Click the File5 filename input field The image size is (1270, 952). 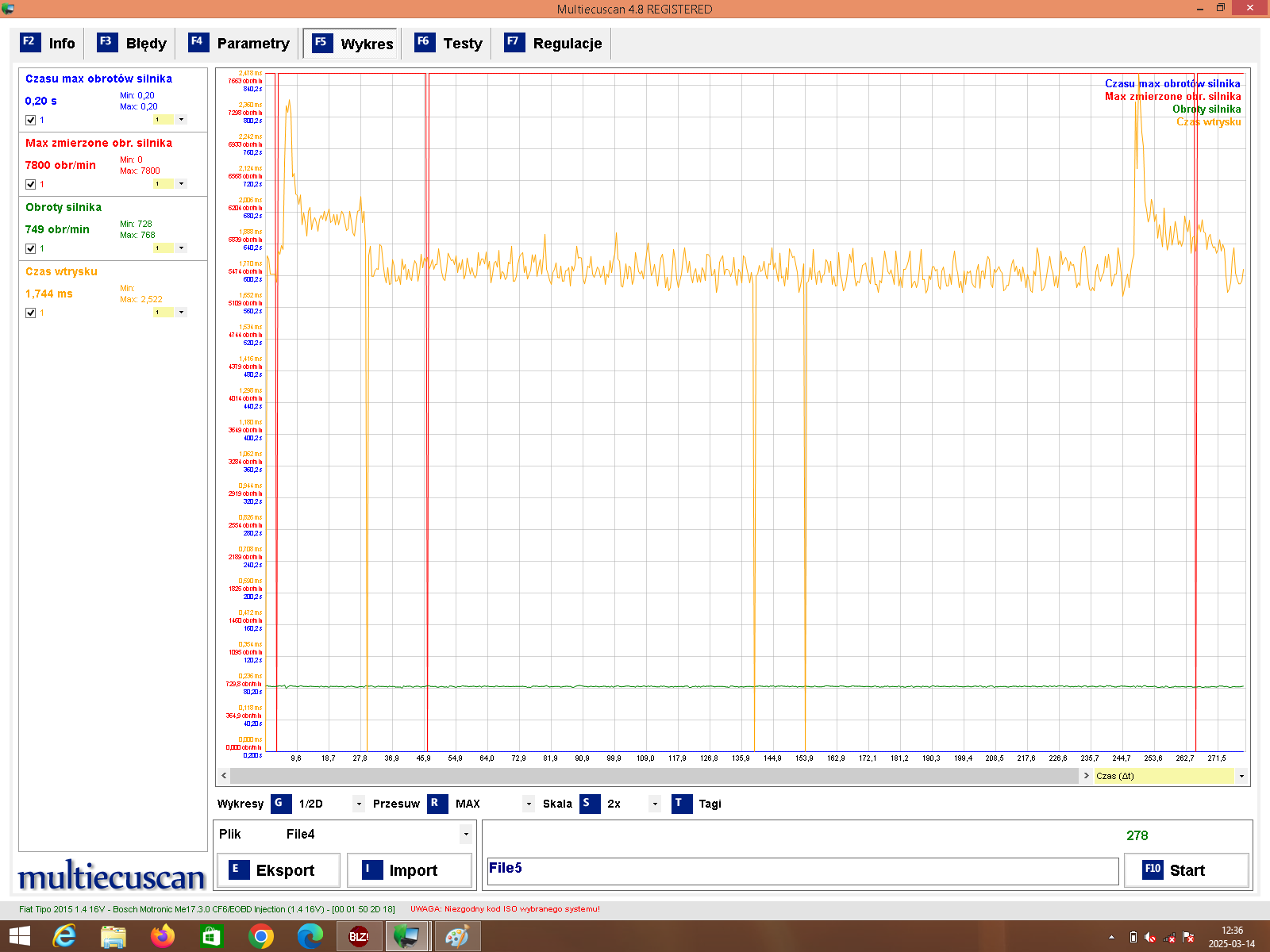802,871
